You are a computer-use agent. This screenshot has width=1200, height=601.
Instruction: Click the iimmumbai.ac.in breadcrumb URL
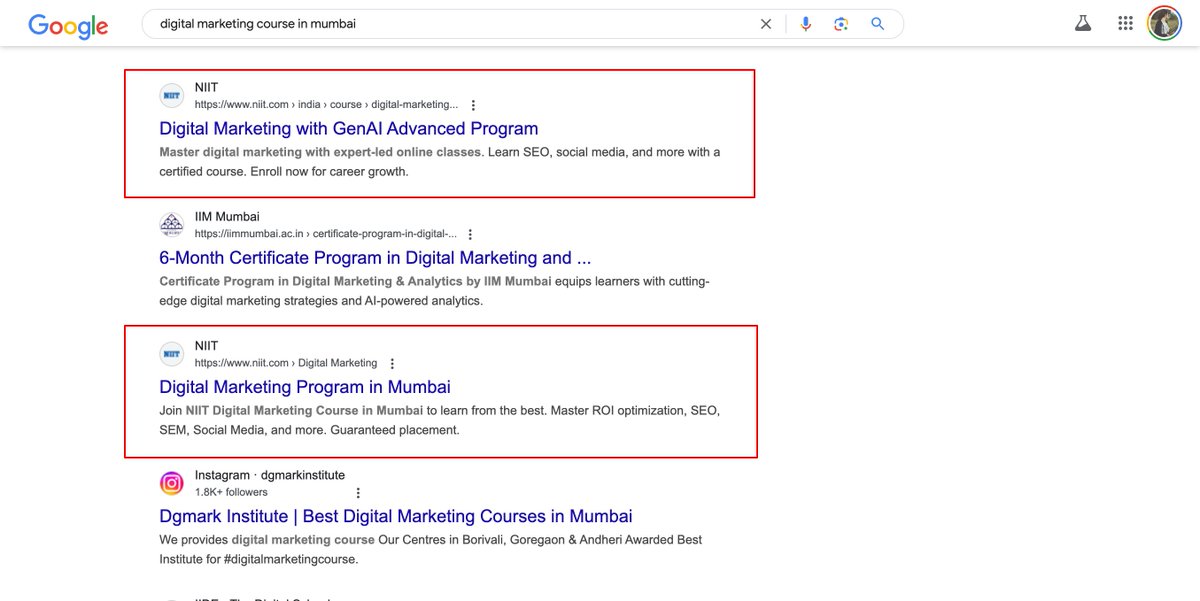pos(326,234)
